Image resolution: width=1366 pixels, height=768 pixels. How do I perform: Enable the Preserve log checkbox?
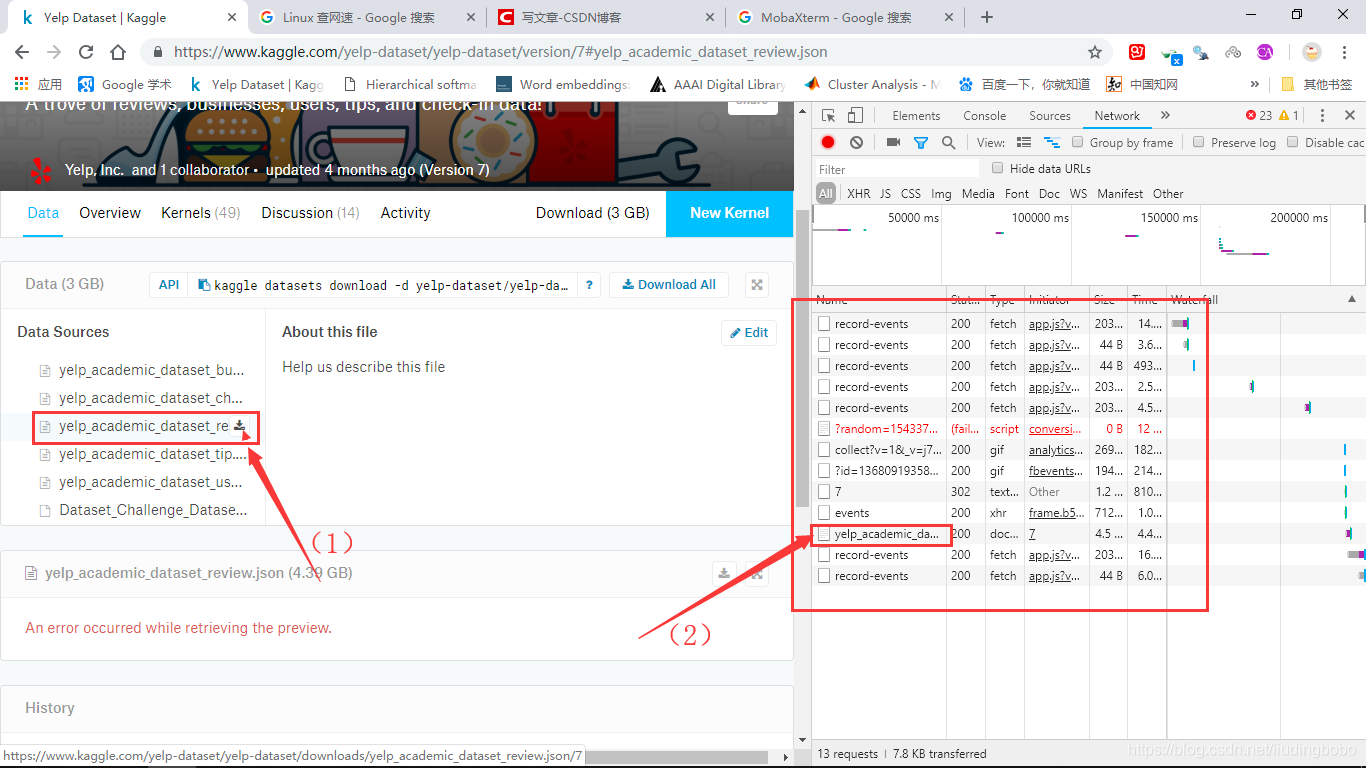pyautogui.click(x=1199, y=142)
